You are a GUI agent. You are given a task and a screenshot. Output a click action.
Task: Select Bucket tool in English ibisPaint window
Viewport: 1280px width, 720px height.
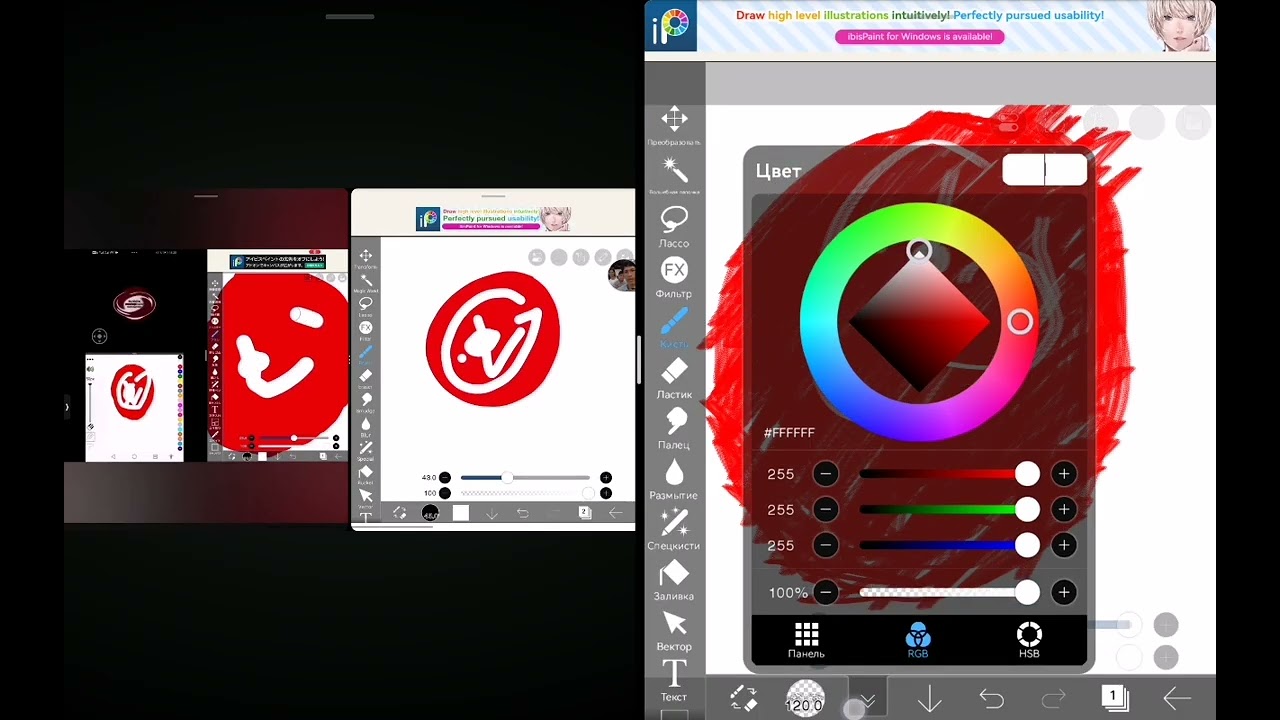click(366, 475)
